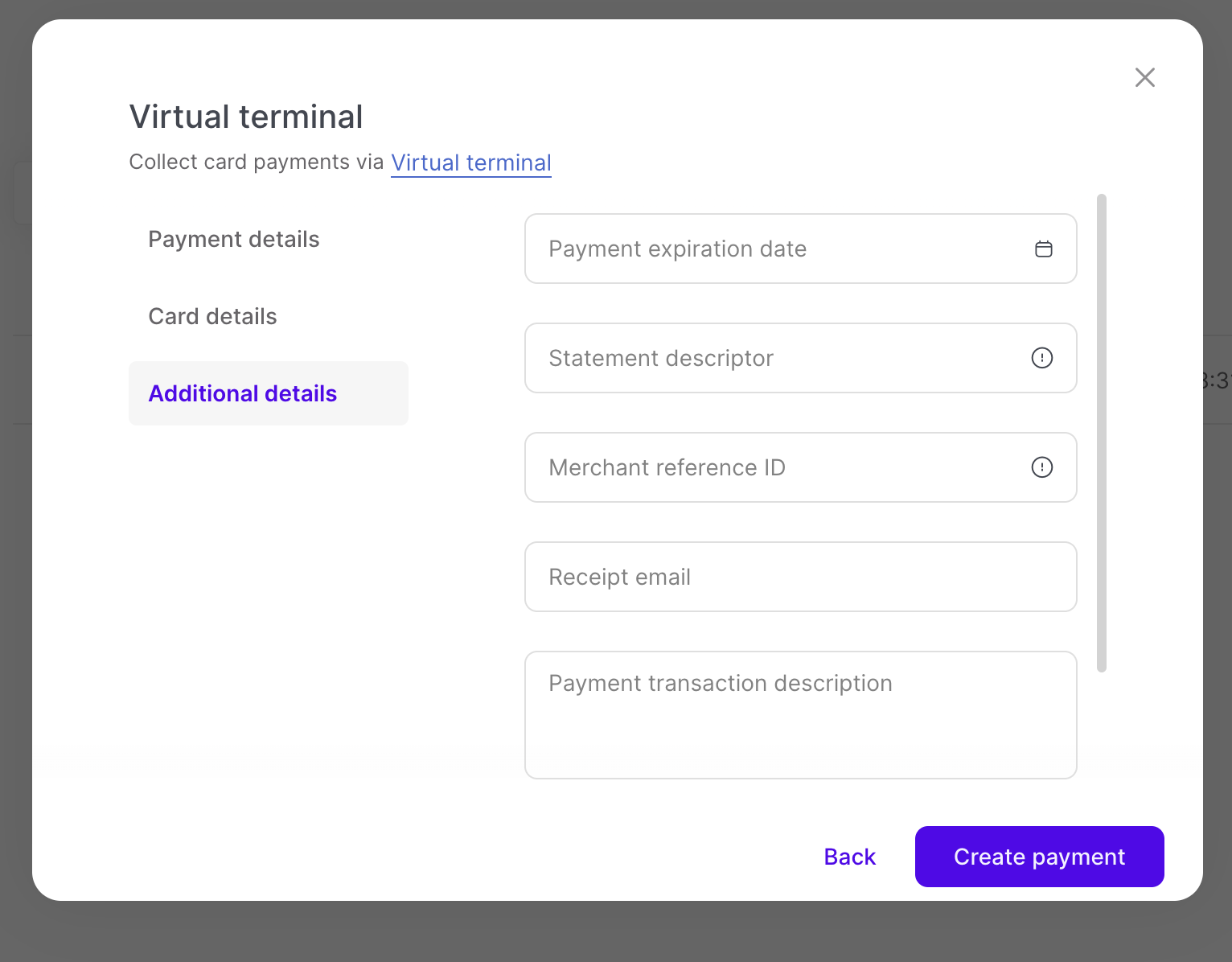This screenshot has height=962, width=1232.
Task: Click the Receipt email field
Action: click(x=800, y=577)
